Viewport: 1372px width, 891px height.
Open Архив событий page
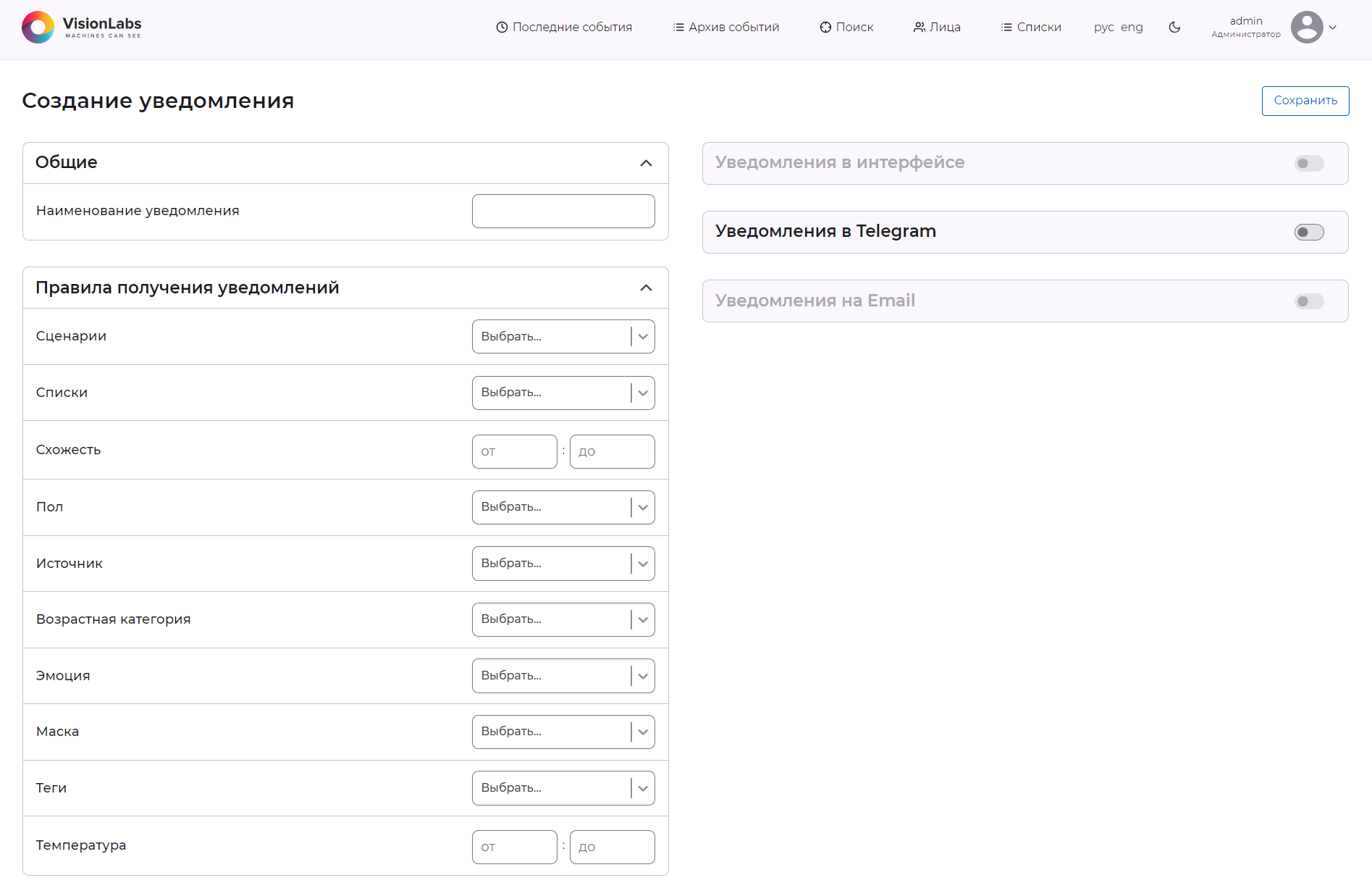(x=726, y=27)
